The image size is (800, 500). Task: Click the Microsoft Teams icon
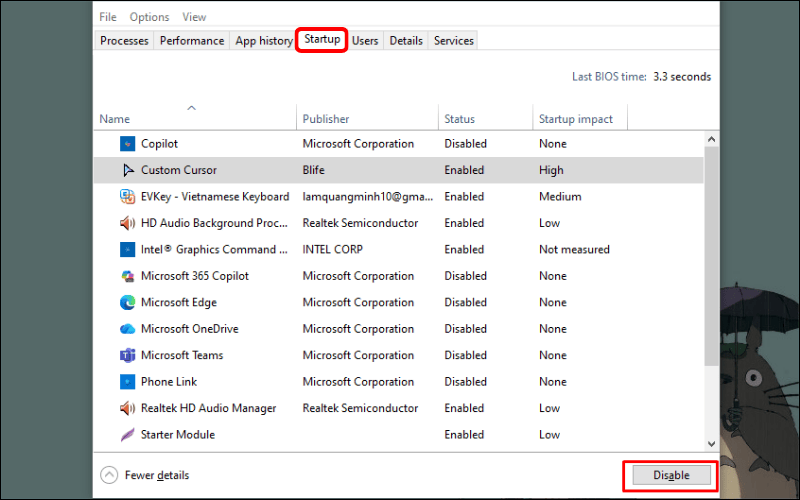coord(127,356)
